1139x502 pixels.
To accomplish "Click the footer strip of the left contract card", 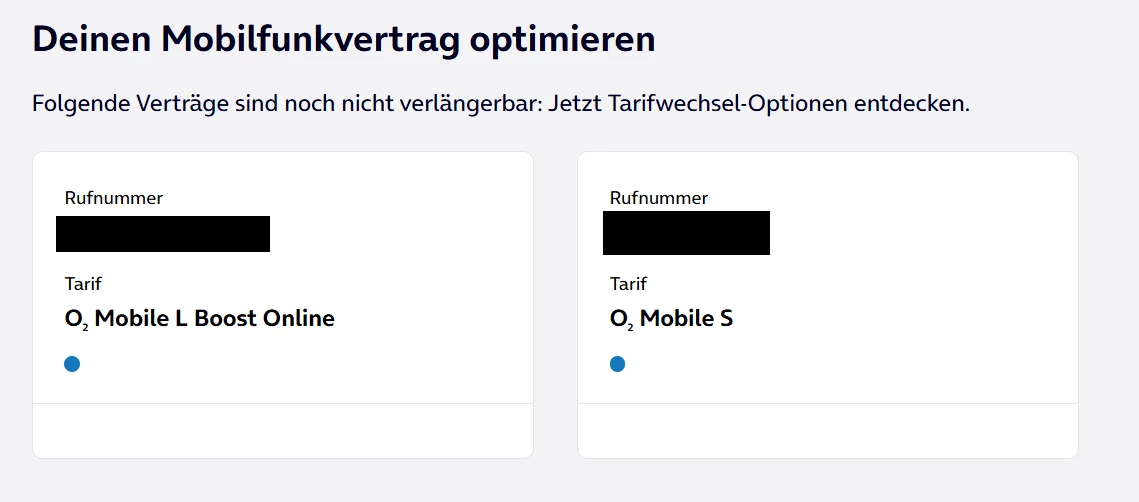I will click(283, 431).
